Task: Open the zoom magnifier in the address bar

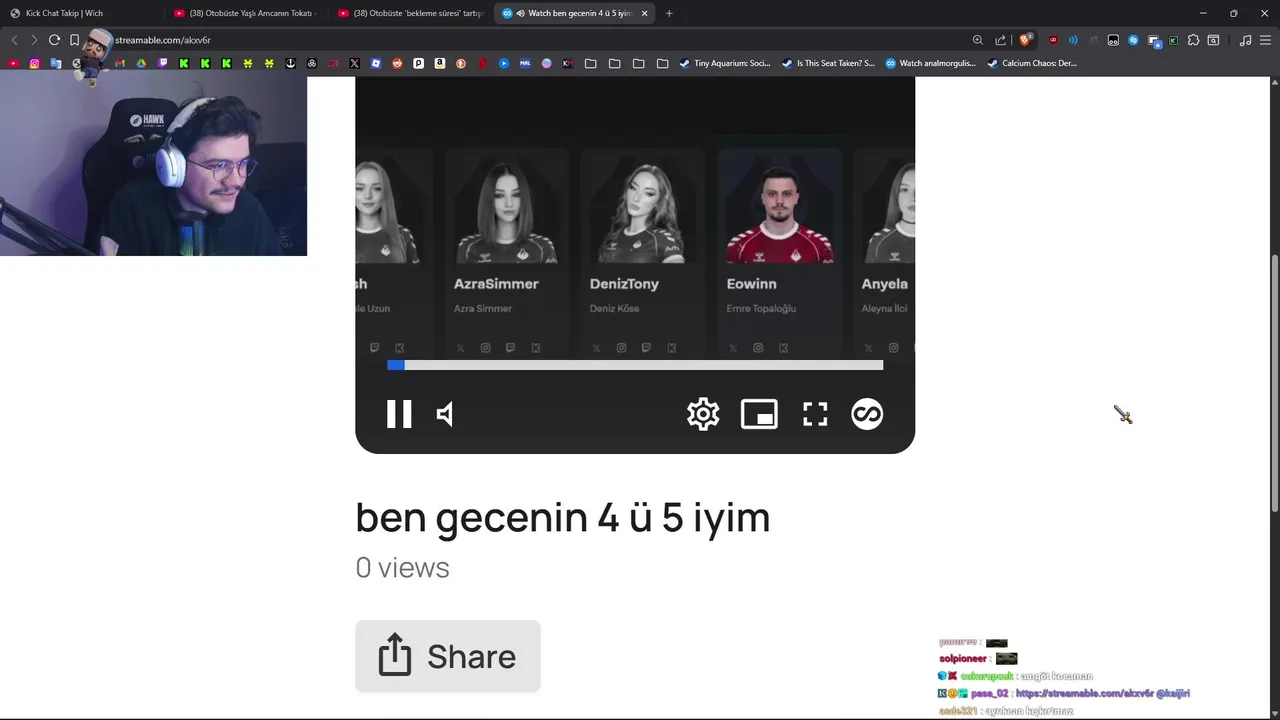Action: point(978,40)
